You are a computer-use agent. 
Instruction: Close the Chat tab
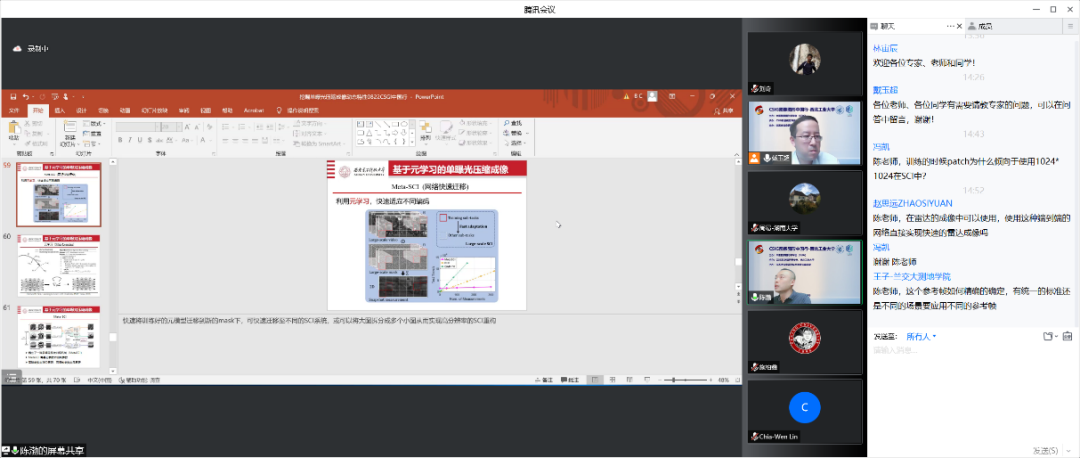coord(959,25)
